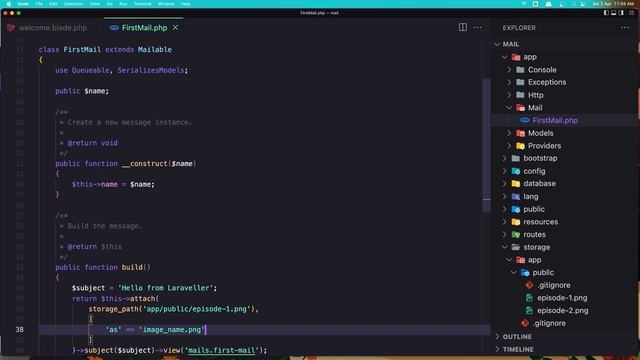This screenshot has height=360, width=640.
Task: Open the Run menu
Action: (x=123, y=4)
